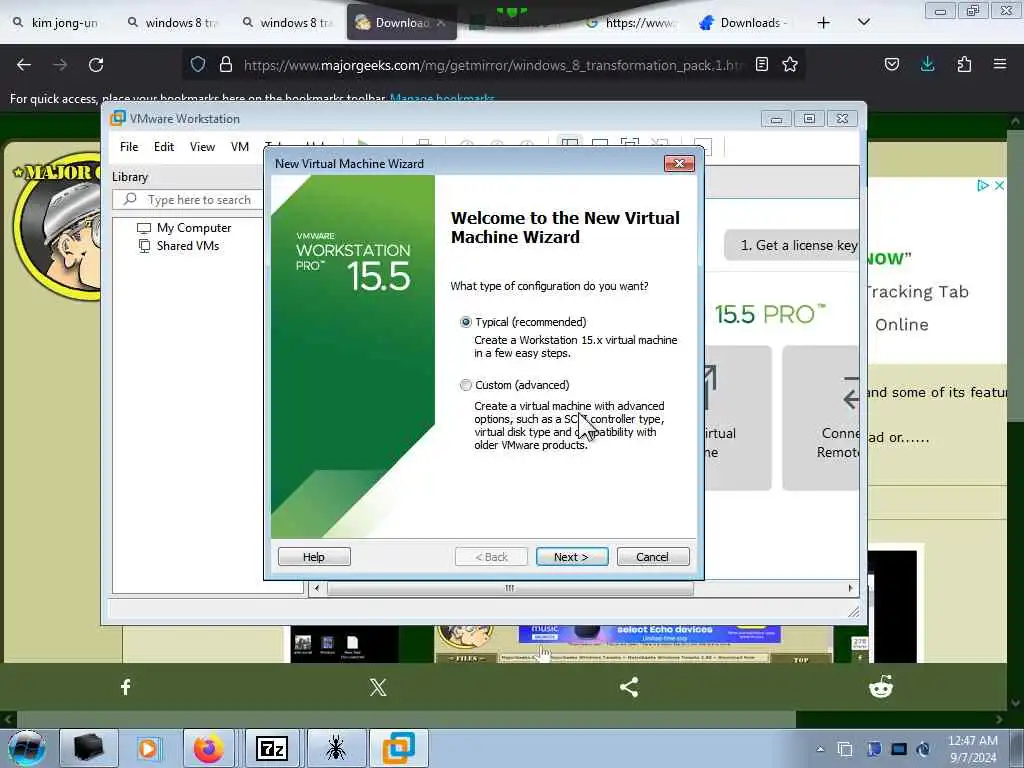The width and height of the screenshot is (1024, 768).
Task: Share the page on X (Twitter)
Action: [377, 687]
